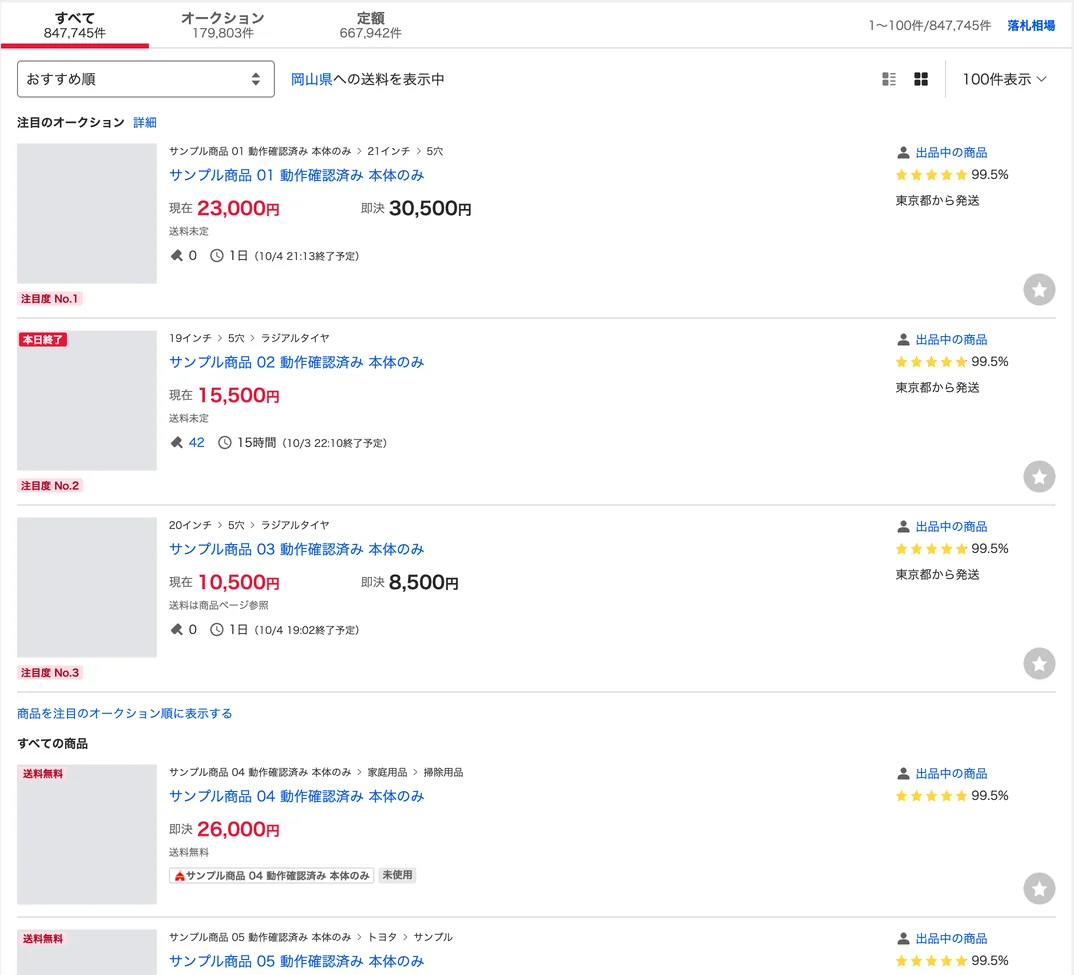Click the 岡山県 shipping location link
The width and height of the screenshot is (1074, 975).
coord(312,79)
